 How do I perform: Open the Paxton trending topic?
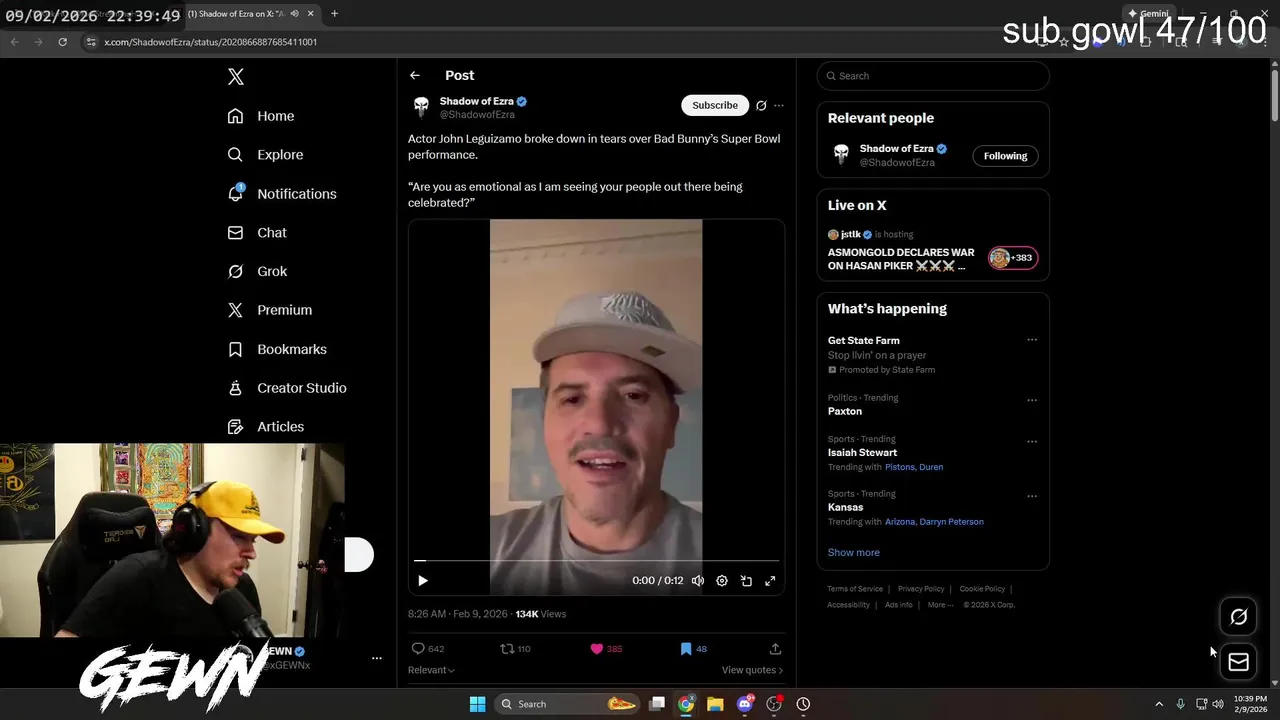click(845, 411)
